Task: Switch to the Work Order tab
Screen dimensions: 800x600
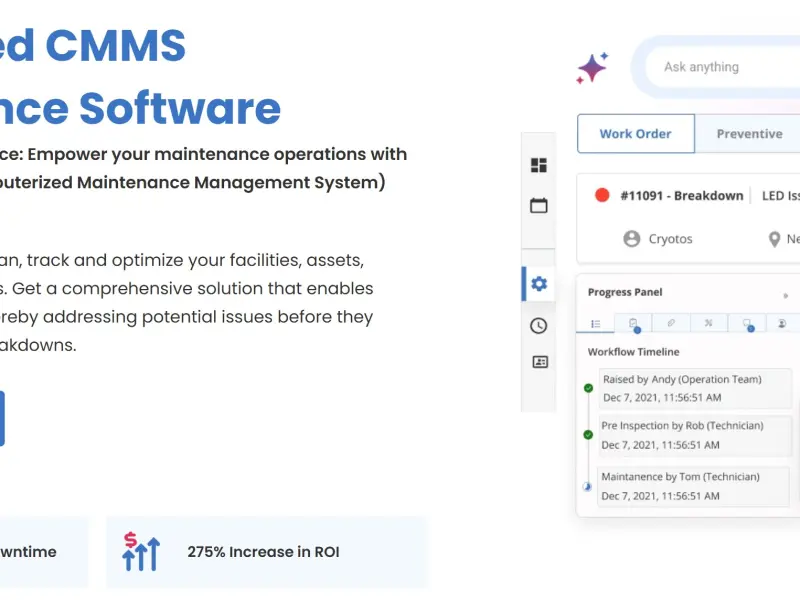Action: click(636, 134)
